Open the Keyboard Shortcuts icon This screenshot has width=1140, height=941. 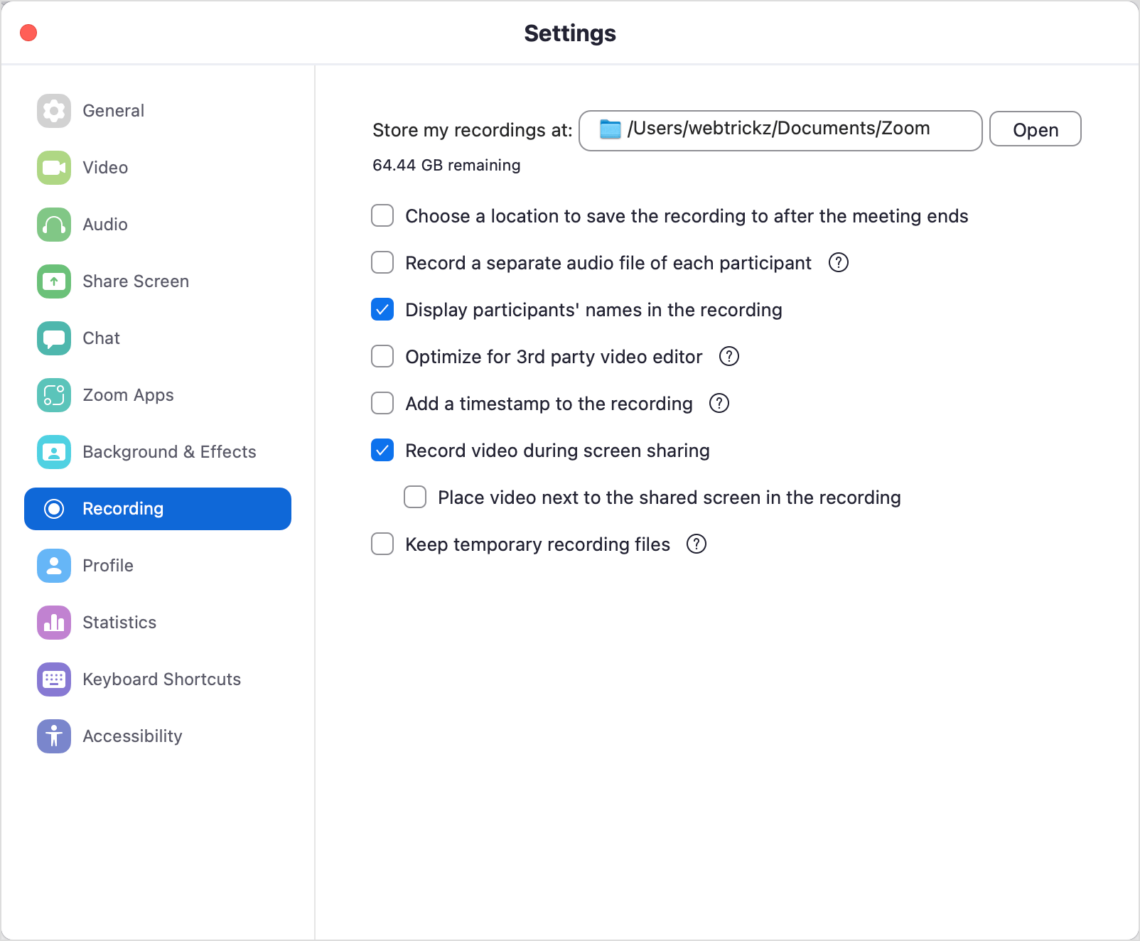tap(54, 679)
